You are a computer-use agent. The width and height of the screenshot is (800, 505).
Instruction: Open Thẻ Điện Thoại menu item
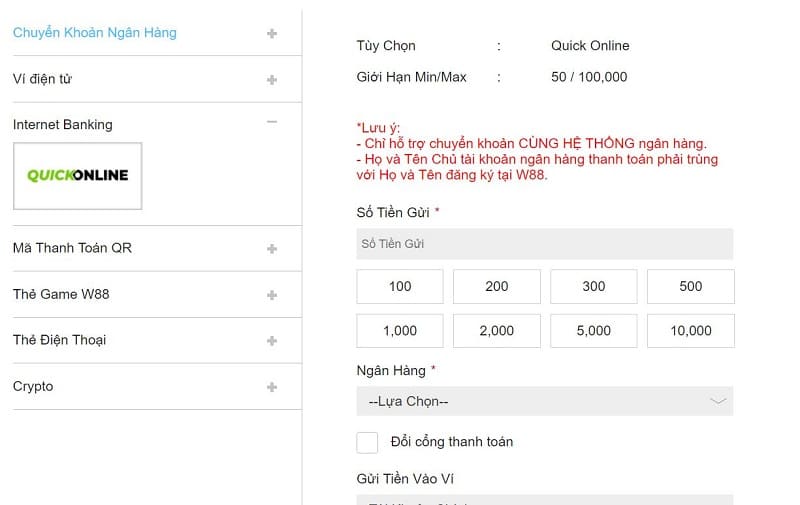(60, 340)
